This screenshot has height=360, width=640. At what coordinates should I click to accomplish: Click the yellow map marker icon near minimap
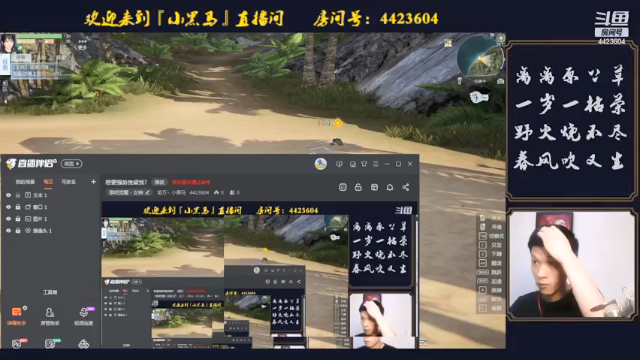point(448,43)
